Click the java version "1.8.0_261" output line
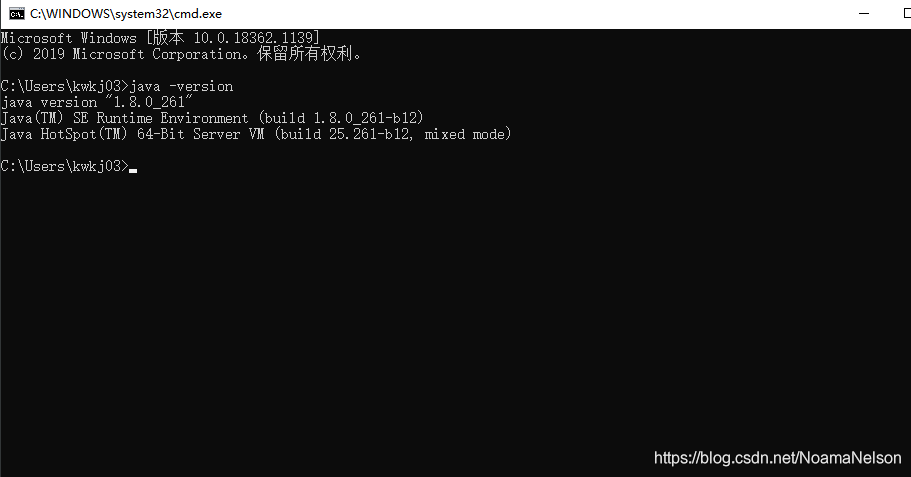Viewport: 911px width, 477px height. (96, 102)
